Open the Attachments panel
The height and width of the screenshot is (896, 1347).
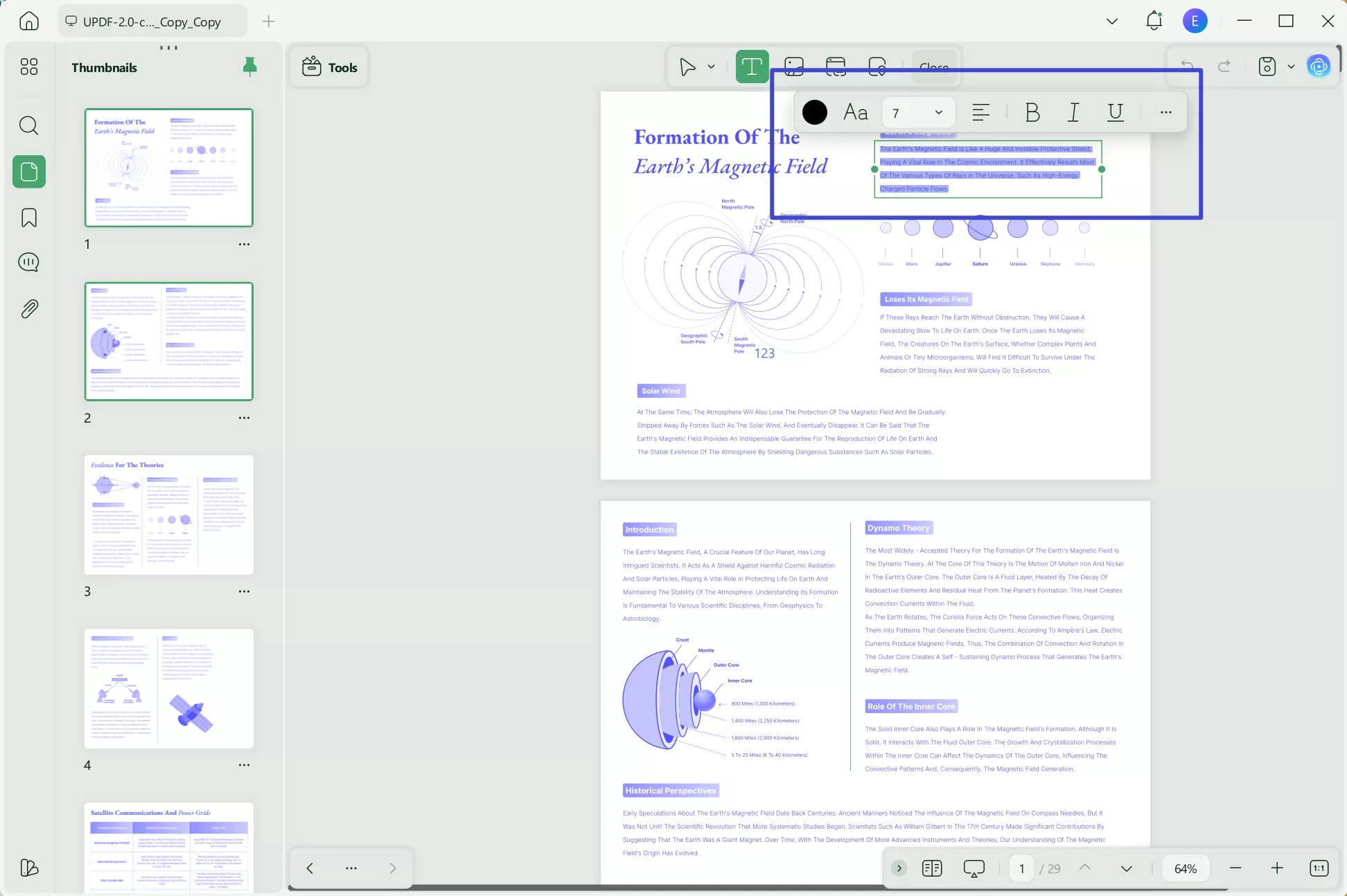coord(28,308)
